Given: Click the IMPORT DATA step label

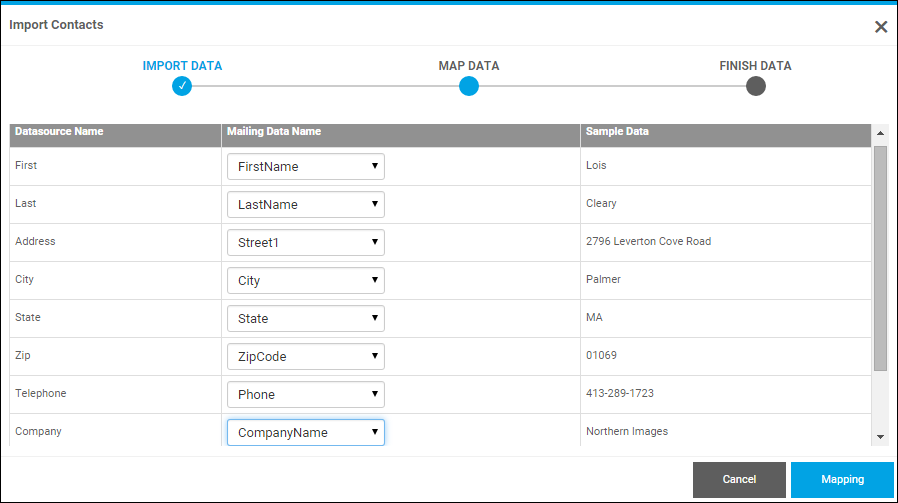Looking at the screenshot, I should (x=182, y=66).
